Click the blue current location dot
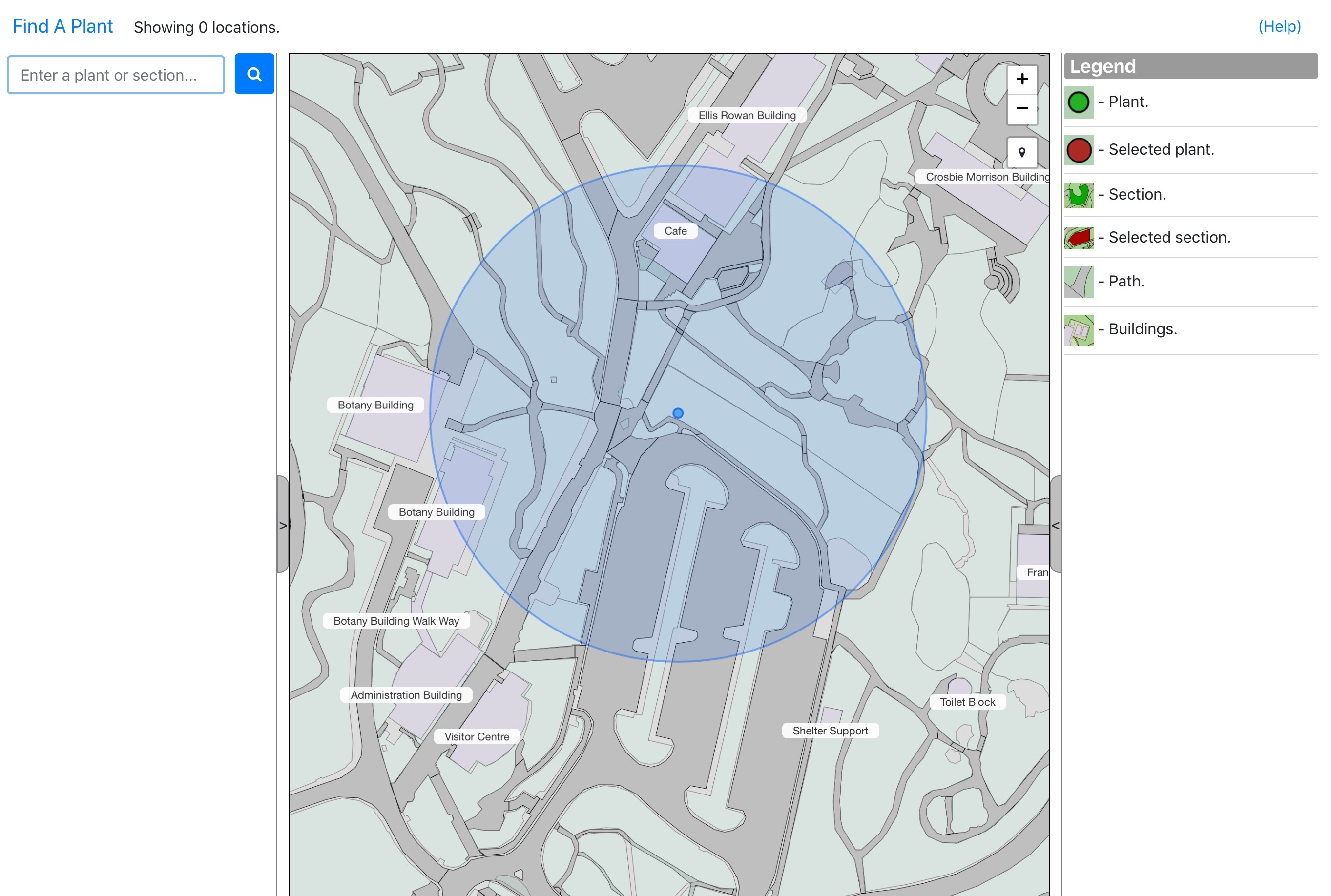 pyautogui.click(x=678, y=413)
